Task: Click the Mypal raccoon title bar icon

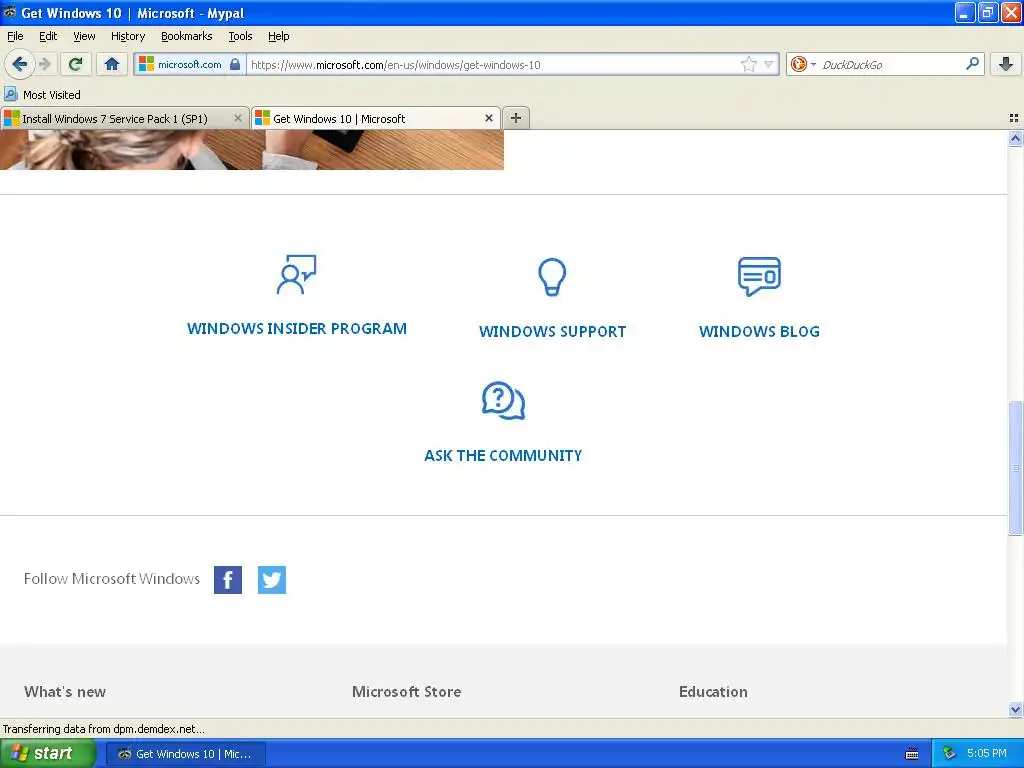Action: (x=10, y=12)
